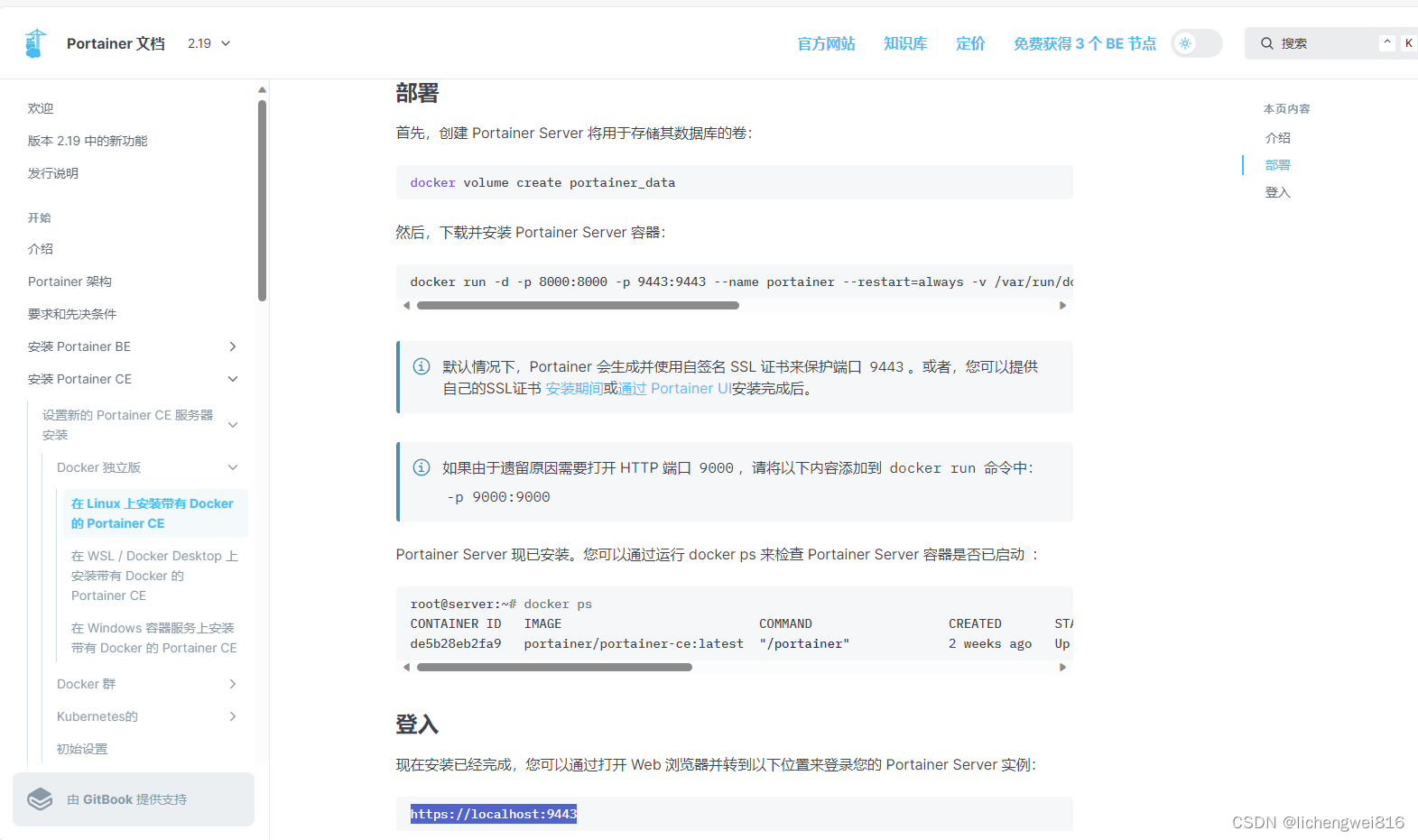Expand 安装 Portainer BE chevron
Image resolution: width=1418 pixels, height=840 pixels.
(x=233, y=346)
